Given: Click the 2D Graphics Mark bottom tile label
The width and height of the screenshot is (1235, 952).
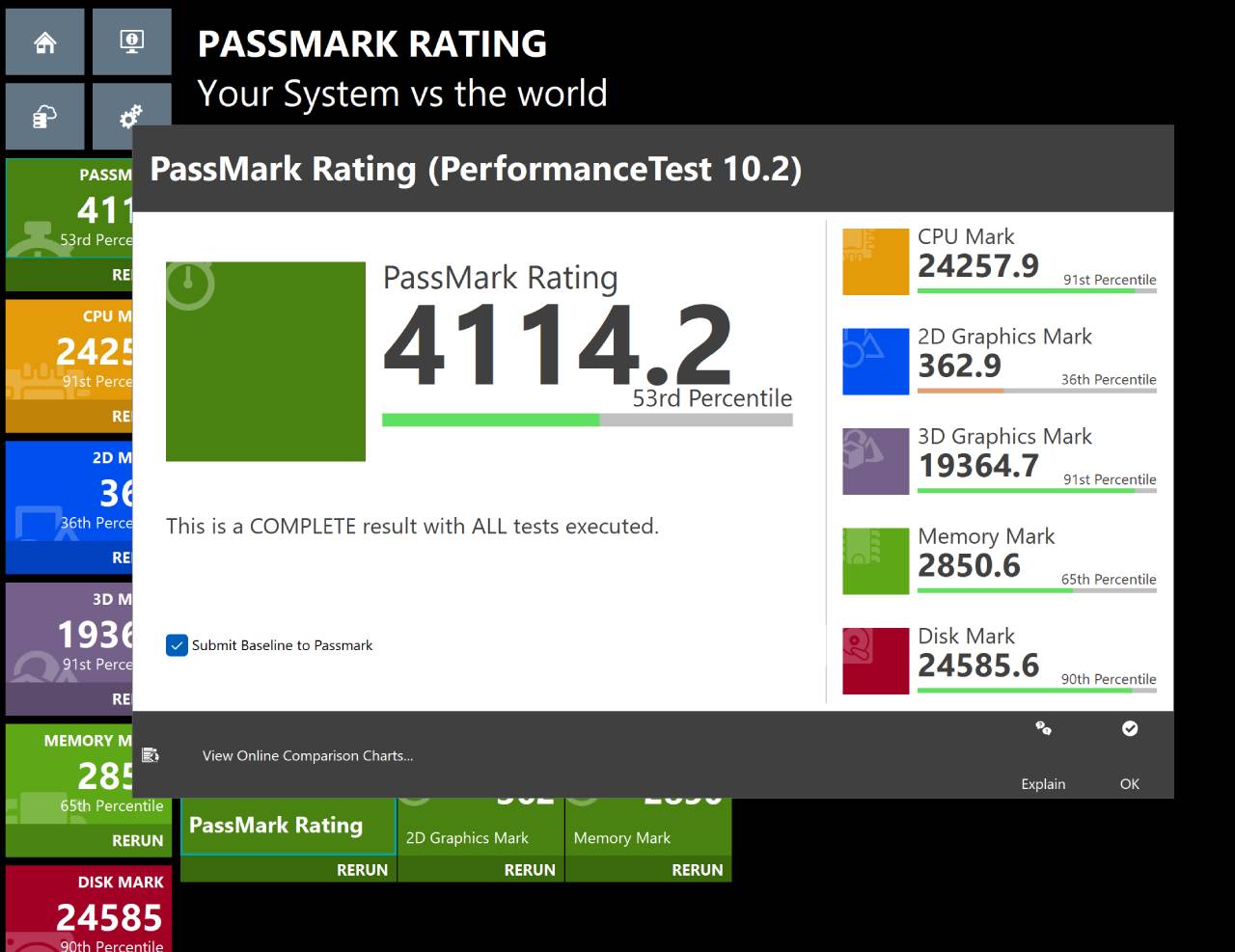Looking at the screenshot, I should tap(467, 838).
